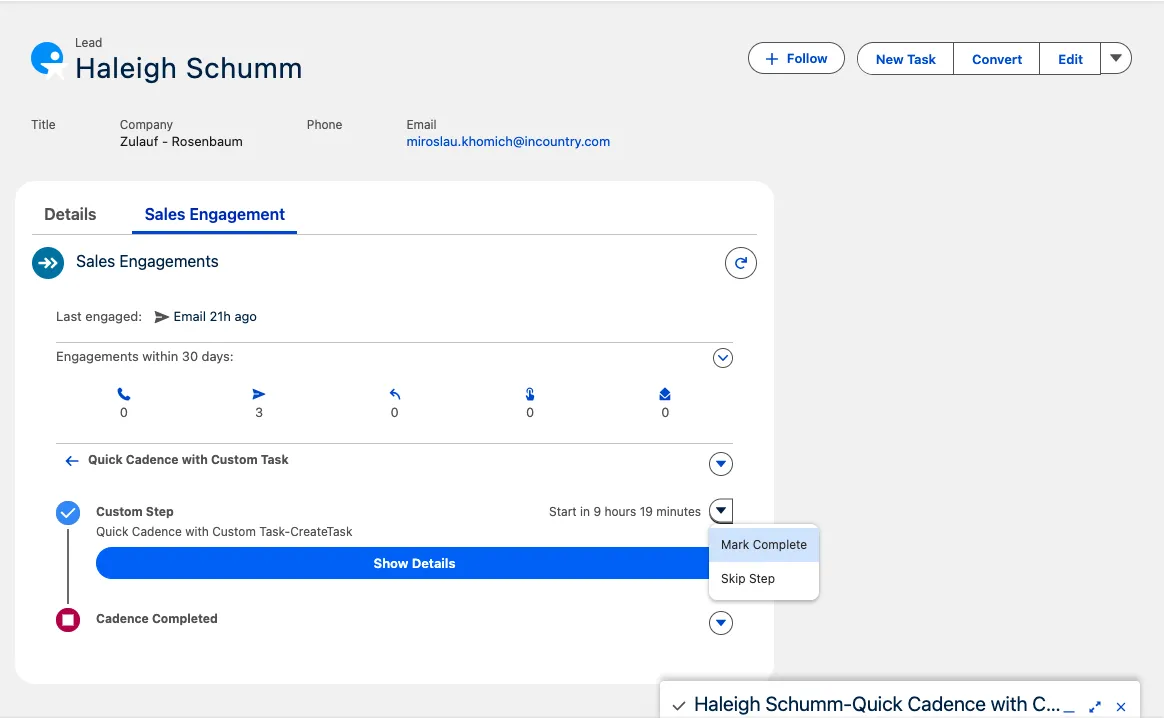Click the email replies arrow icon
The height and width of the screenshot is (718, 1164).
[x=395, y=395]
